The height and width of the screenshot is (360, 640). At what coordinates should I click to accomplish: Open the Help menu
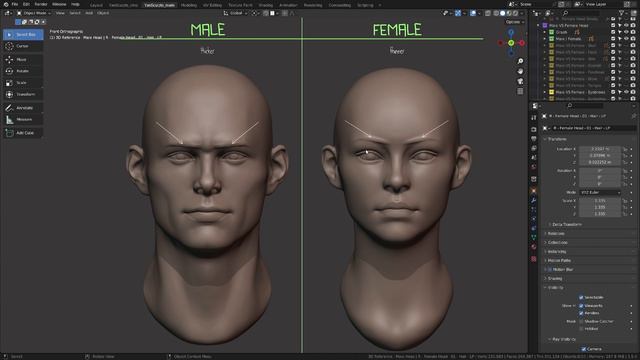[76, 4]
